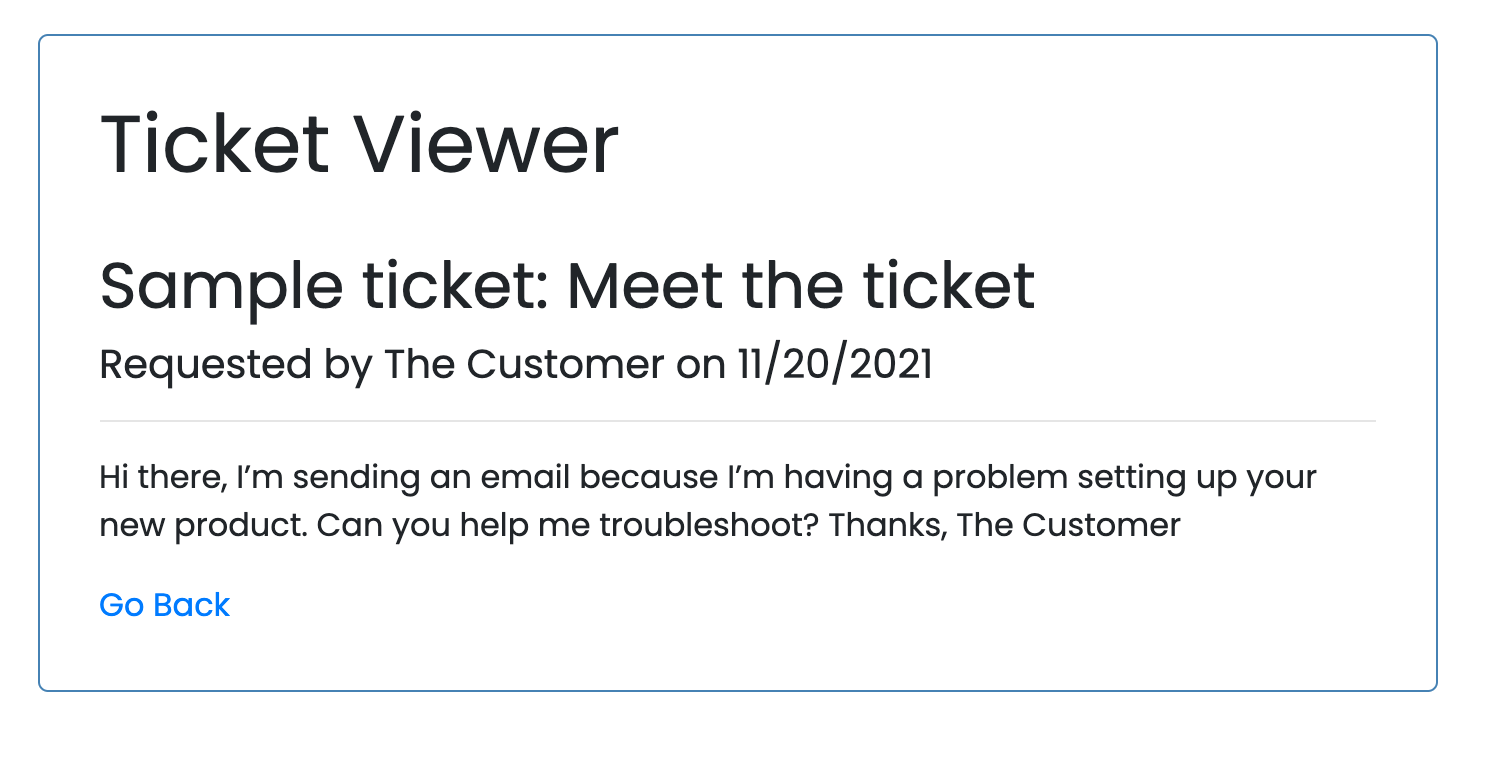Click the first line of the ticket body
Viewport: 1486px width, 768px height.
tap(707, 477)
